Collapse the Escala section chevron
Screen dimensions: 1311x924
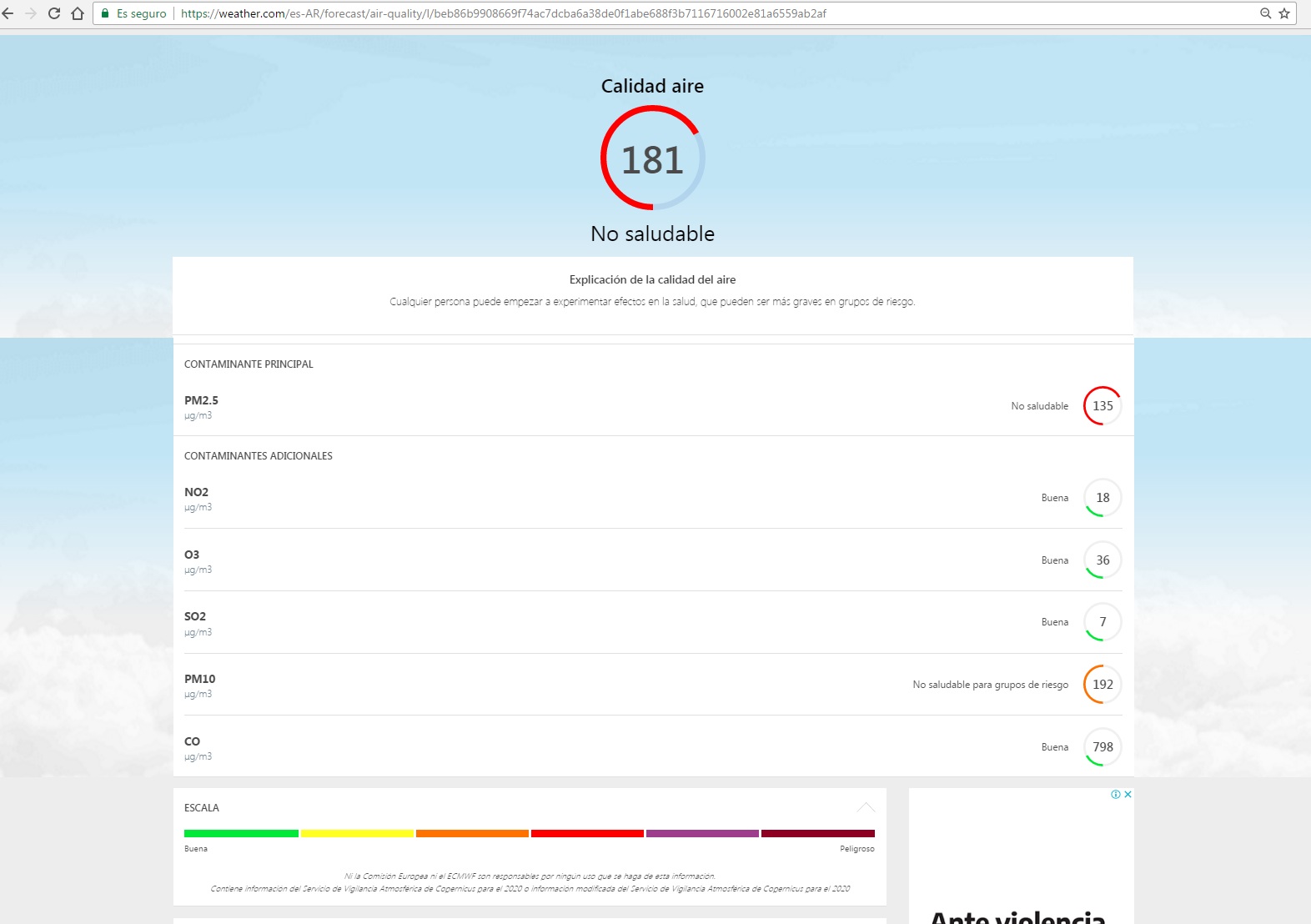click(x=866, y=807)
